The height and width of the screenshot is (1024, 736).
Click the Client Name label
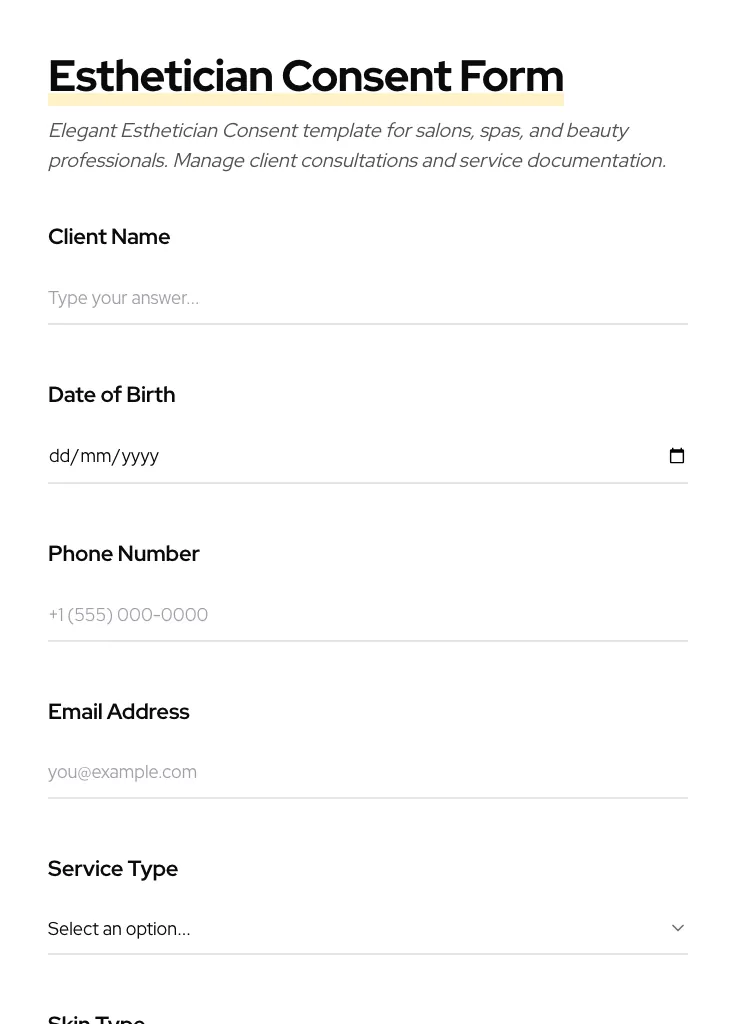pos(109,237)
